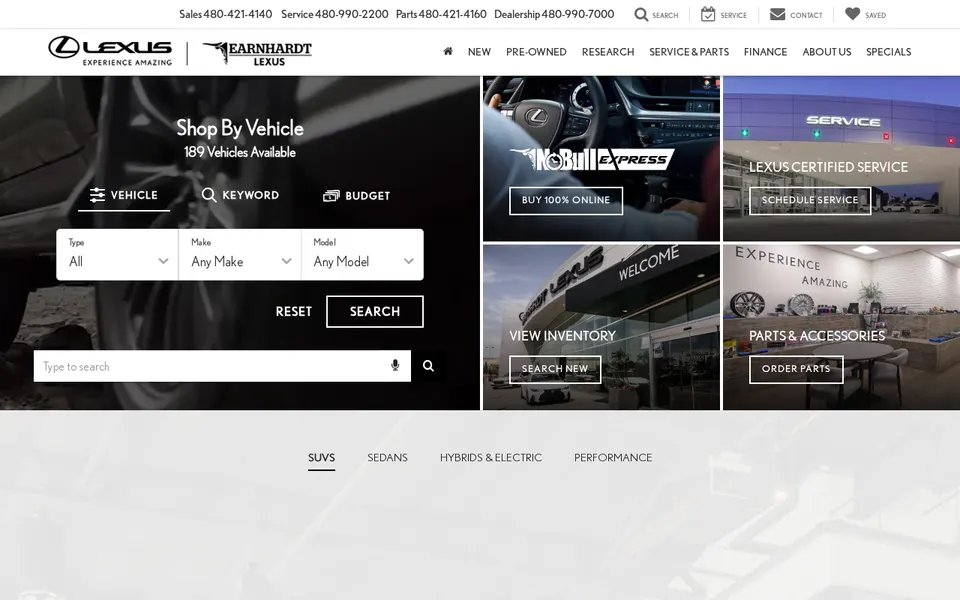This screenshot has height=600, width=960.
Task: Click the SEARCH button under vehicle filters
Action: [x=375, y=312]
